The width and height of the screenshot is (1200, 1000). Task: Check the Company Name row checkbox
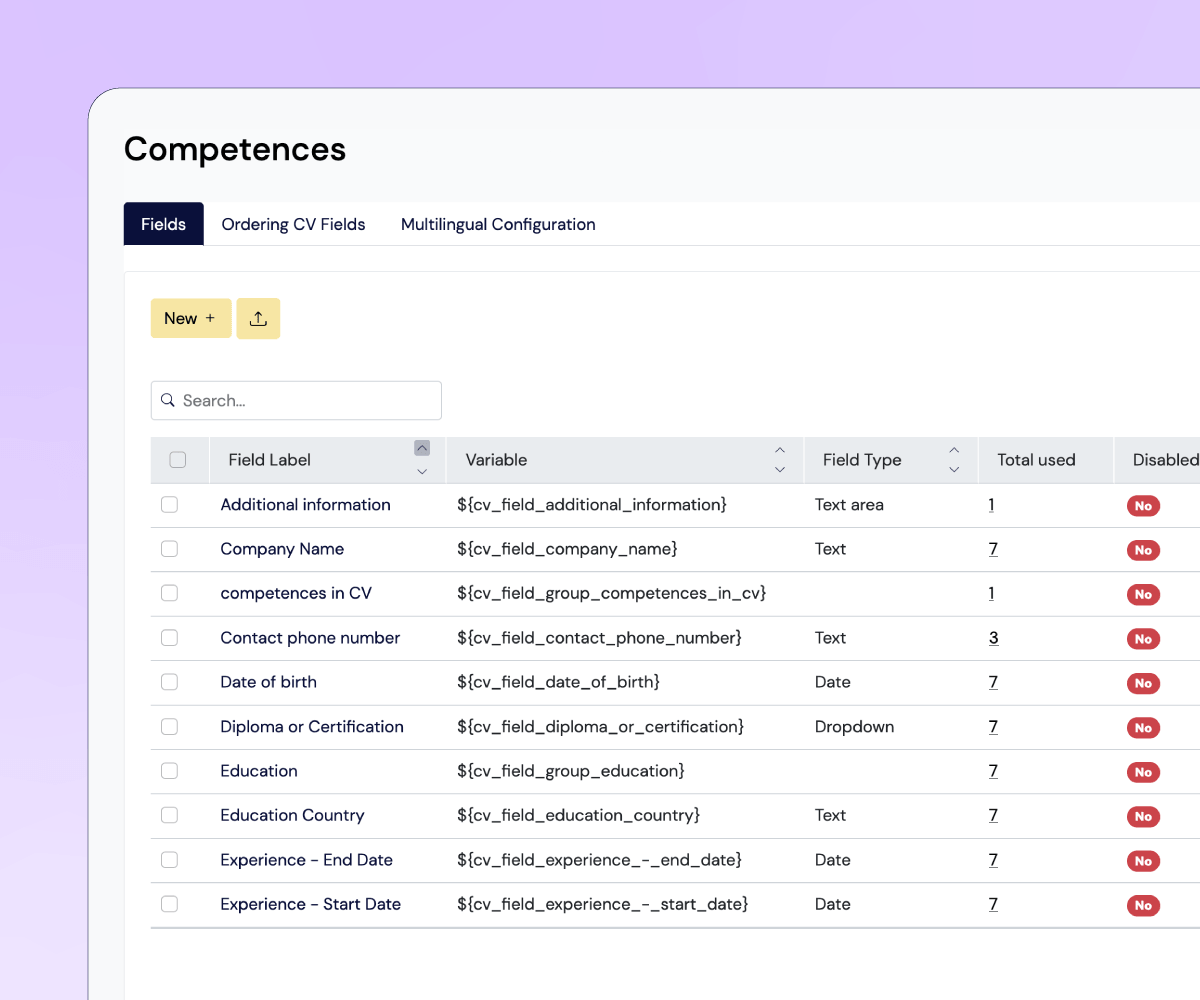pos(169,549)
